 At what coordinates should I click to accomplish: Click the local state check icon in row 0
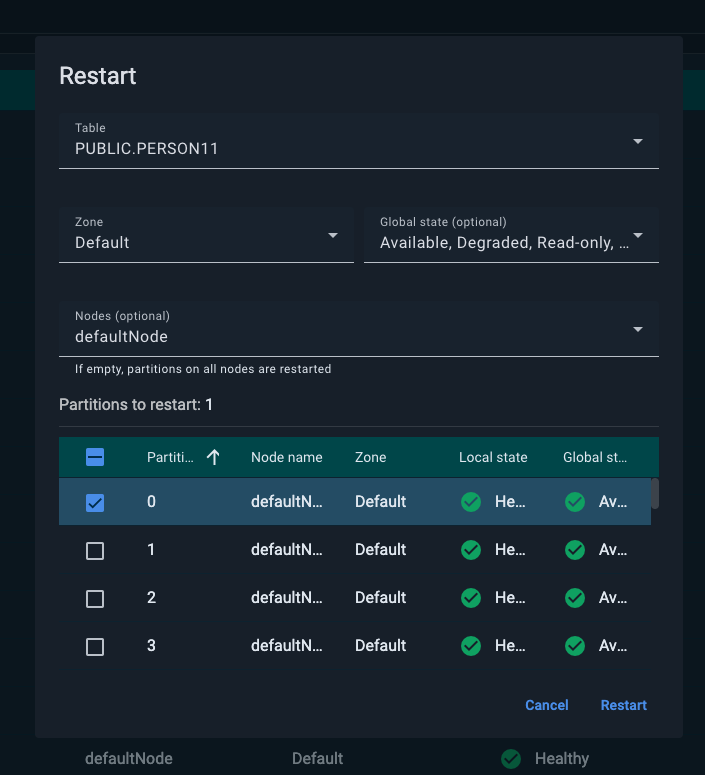tap(471, 502)
